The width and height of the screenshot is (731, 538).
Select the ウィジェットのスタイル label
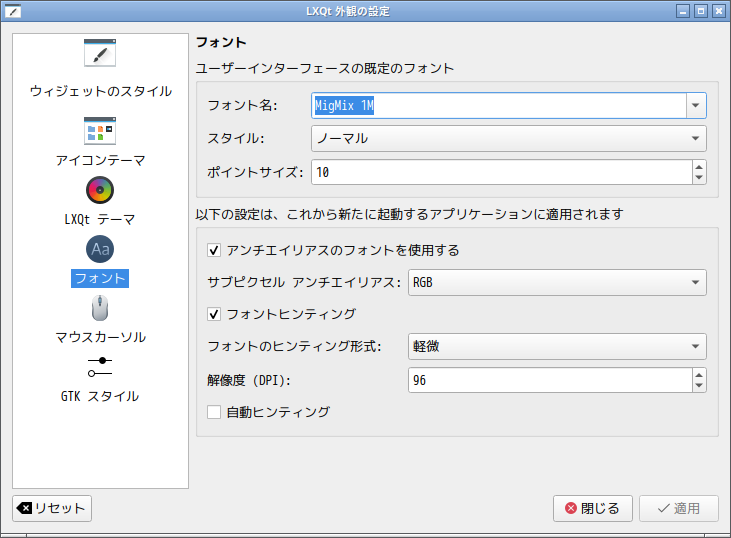coord(101,91)
